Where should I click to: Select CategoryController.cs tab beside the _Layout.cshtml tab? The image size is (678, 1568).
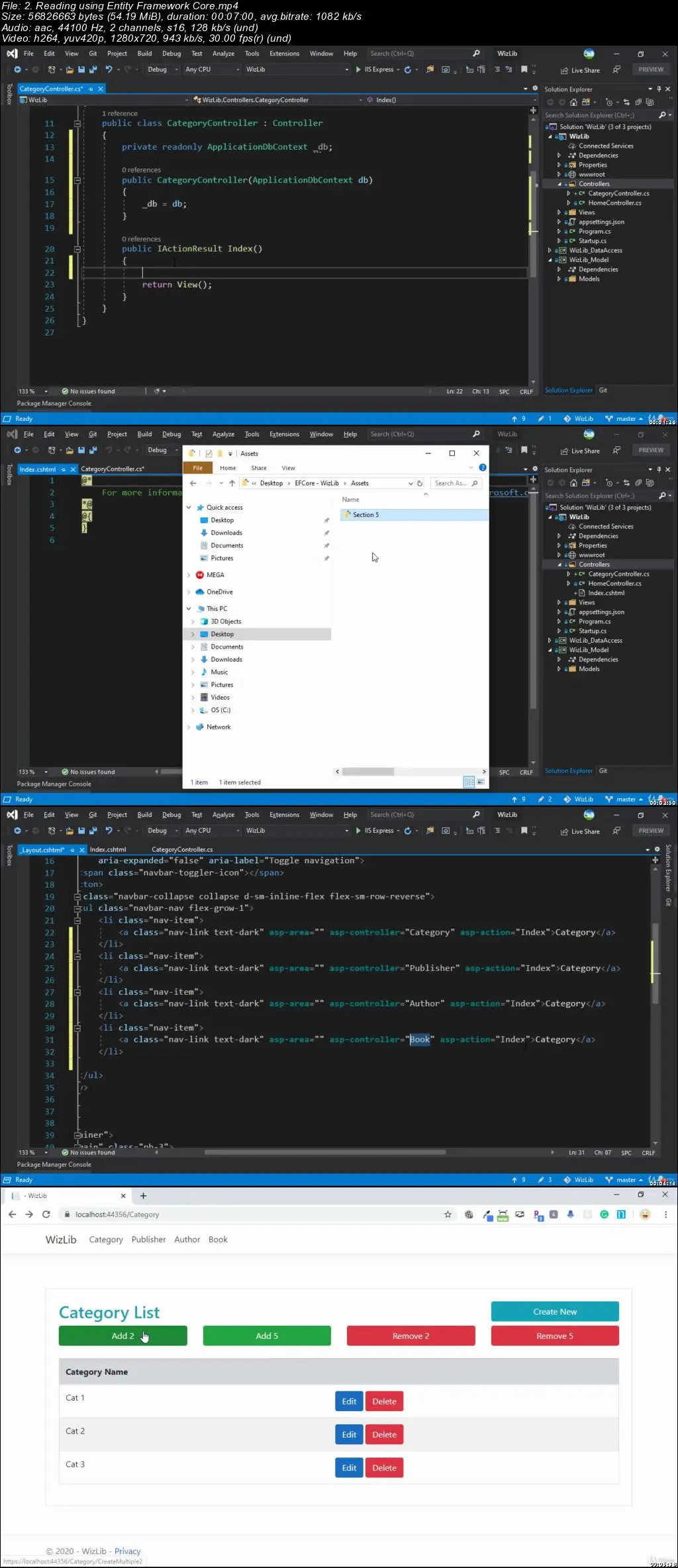(x=182, y=849)
